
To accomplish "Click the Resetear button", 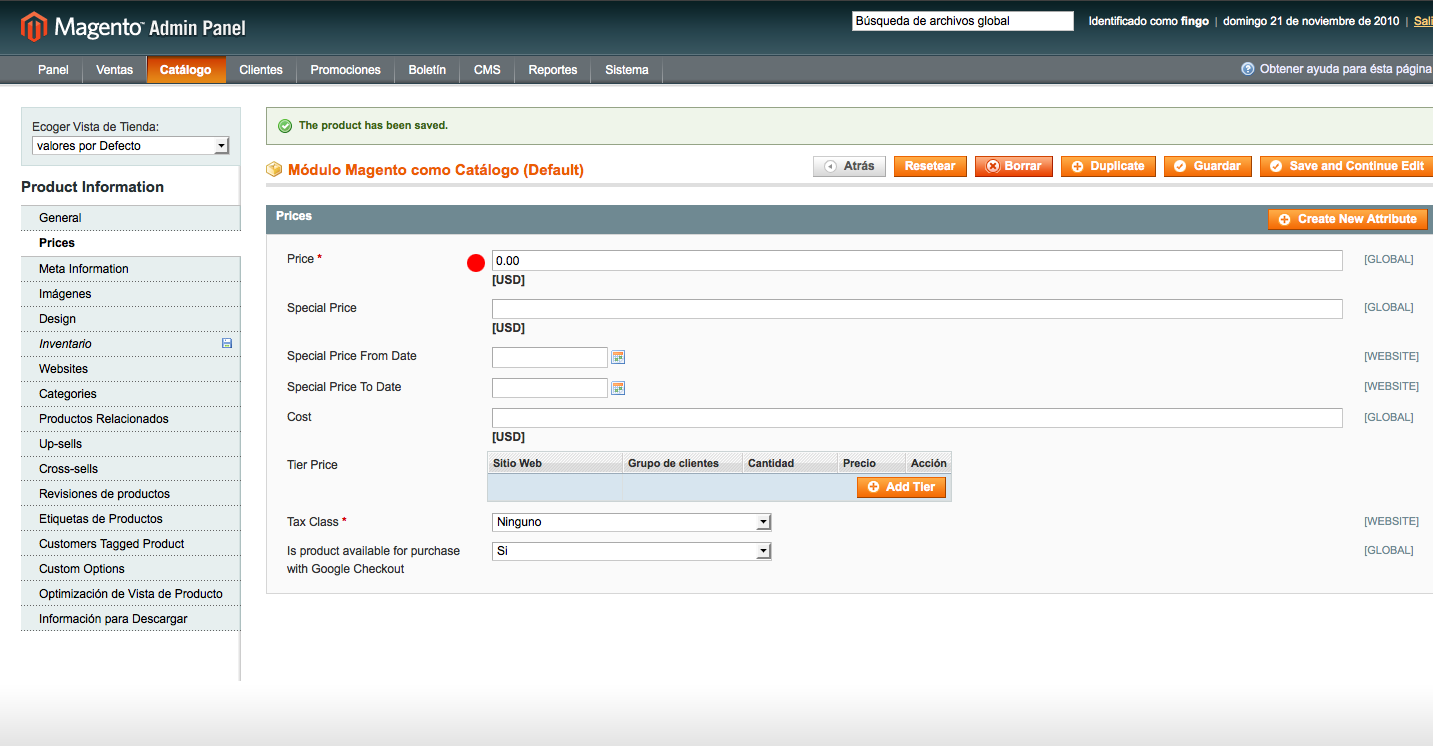I will (930, 166).
